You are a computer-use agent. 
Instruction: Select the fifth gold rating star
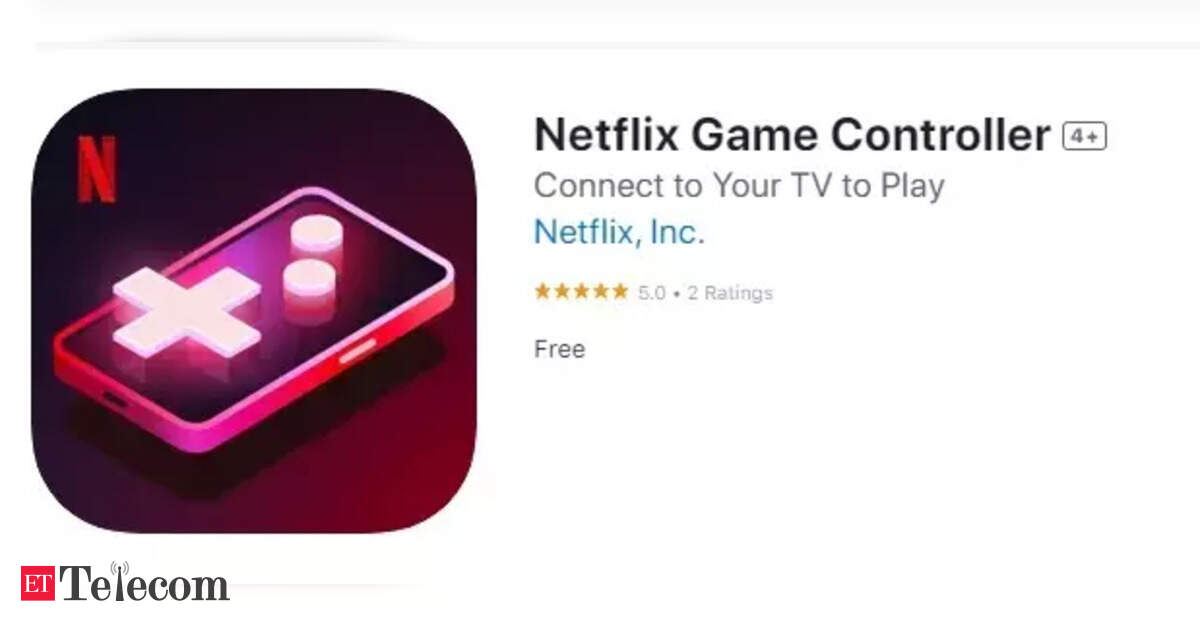(x=620, y=292)
